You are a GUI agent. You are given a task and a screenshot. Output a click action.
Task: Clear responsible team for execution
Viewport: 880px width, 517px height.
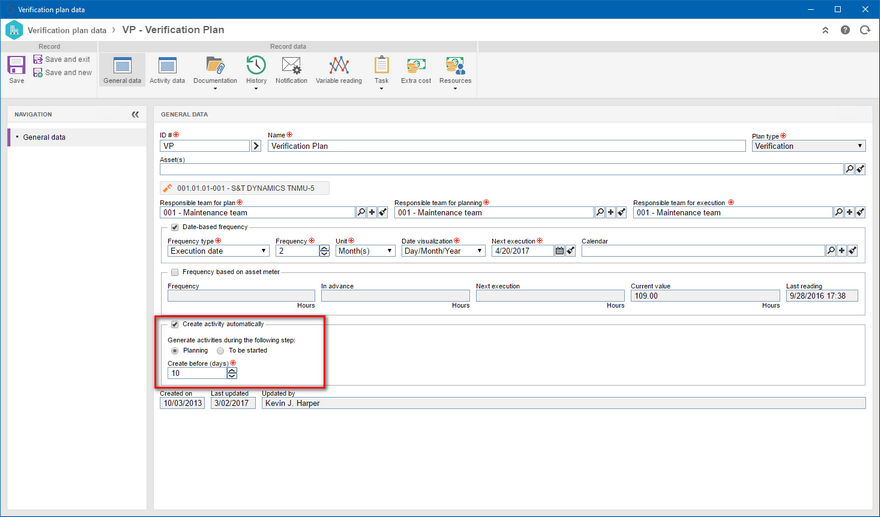pos(860,213)
